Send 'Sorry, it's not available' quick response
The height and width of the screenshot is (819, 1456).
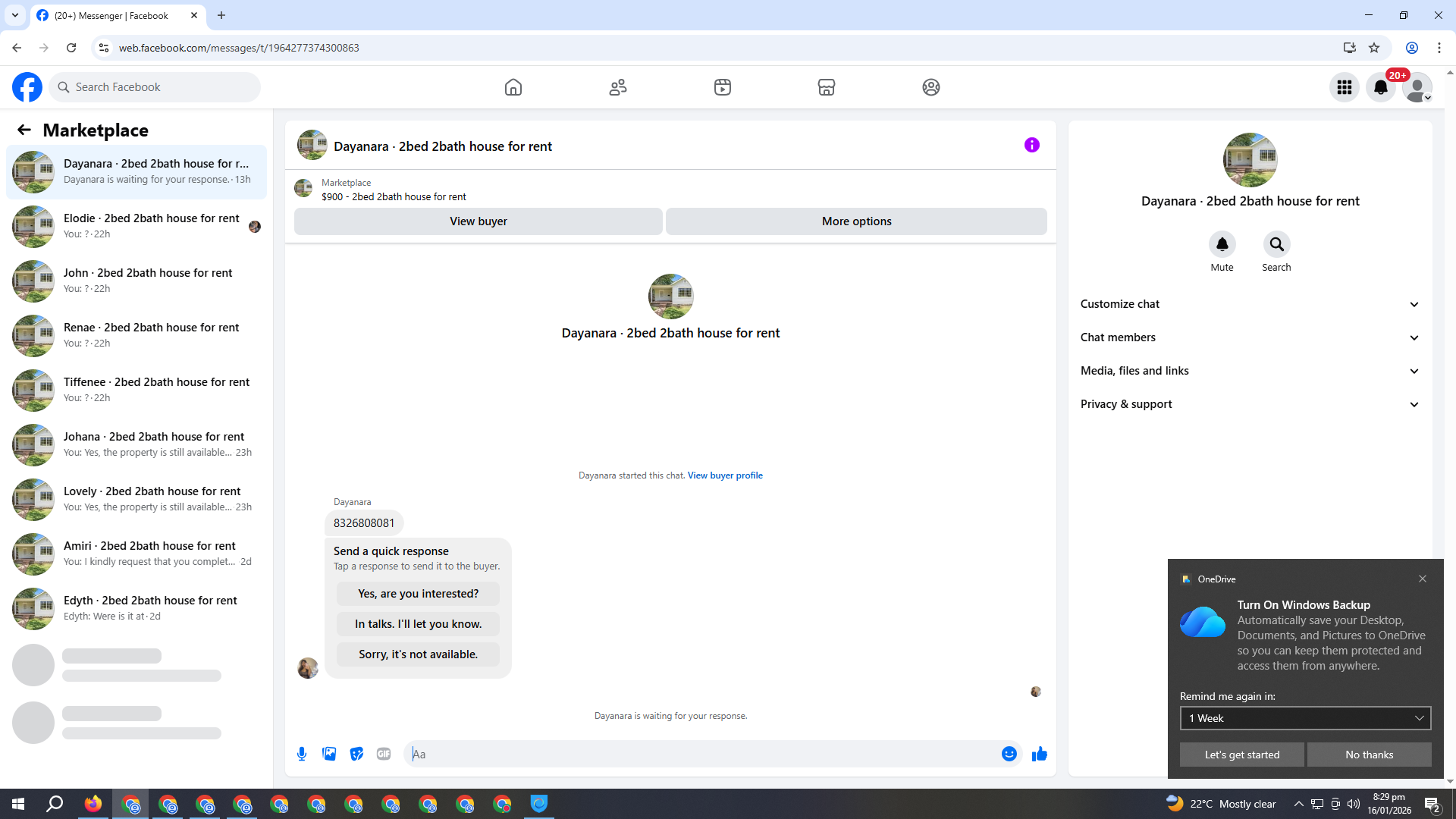click(x=418, y=654)
